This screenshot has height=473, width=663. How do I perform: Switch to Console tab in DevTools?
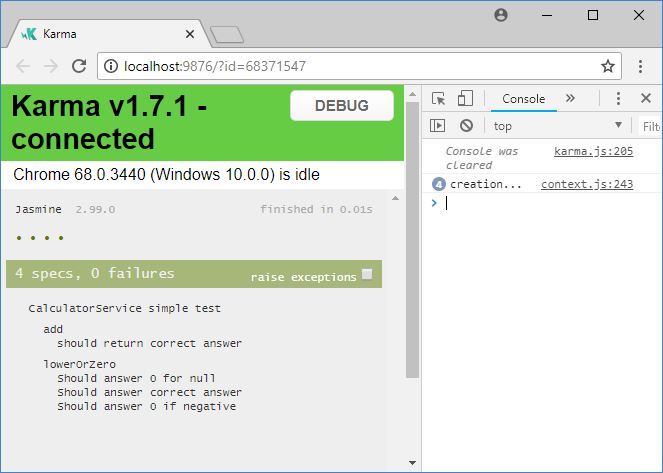coord(523,99)
